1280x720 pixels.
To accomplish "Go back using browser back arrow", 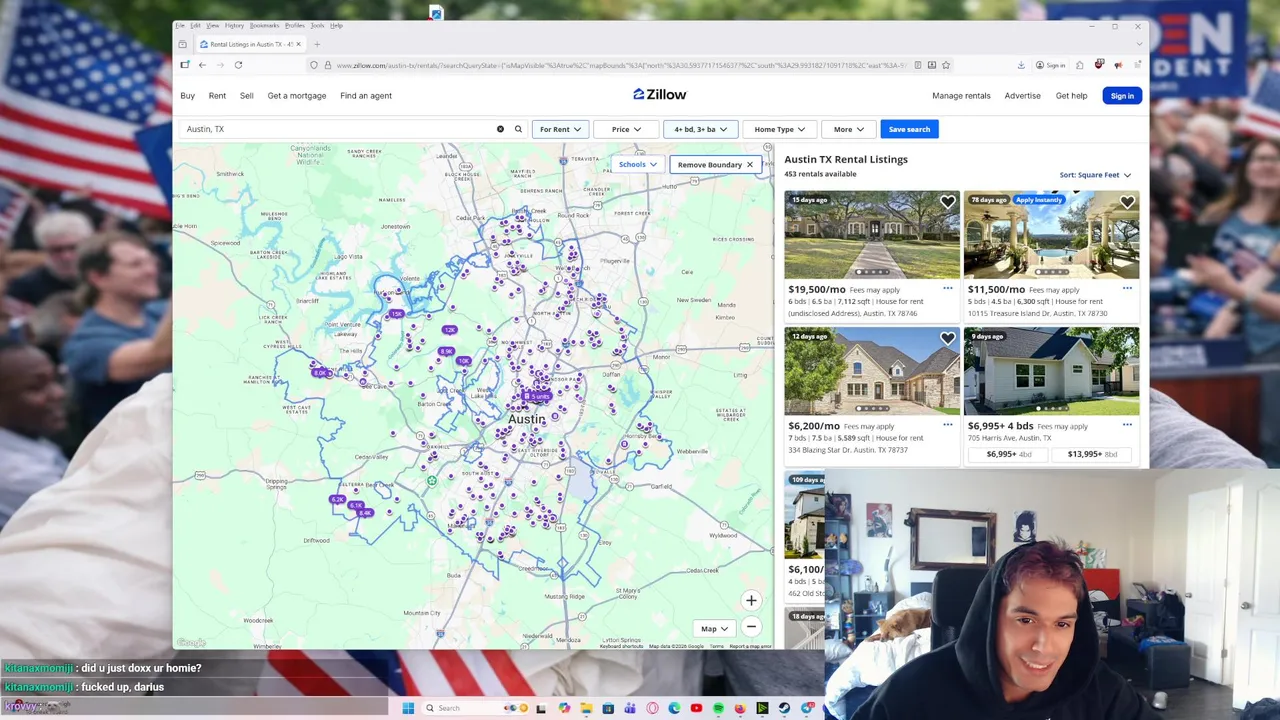I will click(x=202, y=65).
